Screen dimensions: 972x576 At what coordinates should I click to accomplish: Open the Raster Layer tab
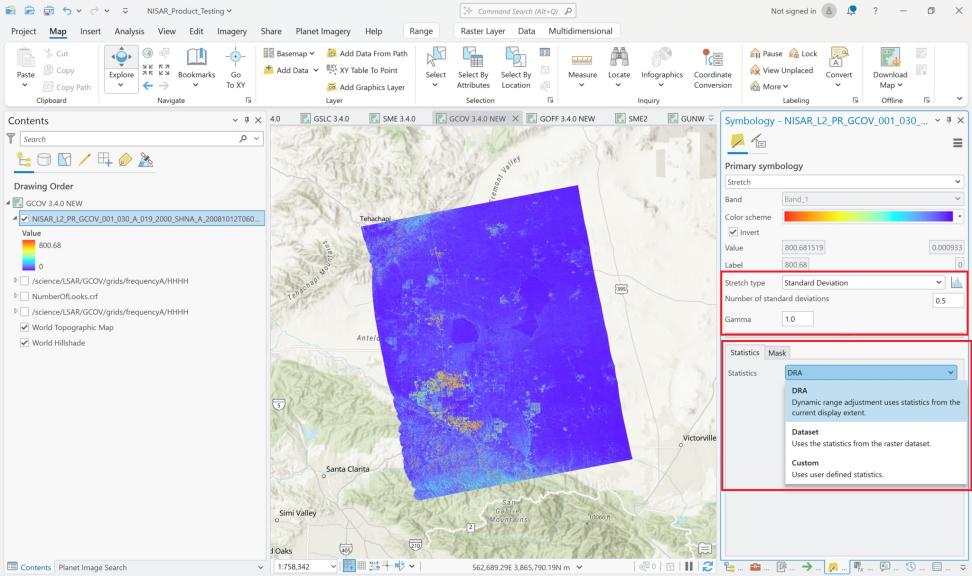[482, 31]
